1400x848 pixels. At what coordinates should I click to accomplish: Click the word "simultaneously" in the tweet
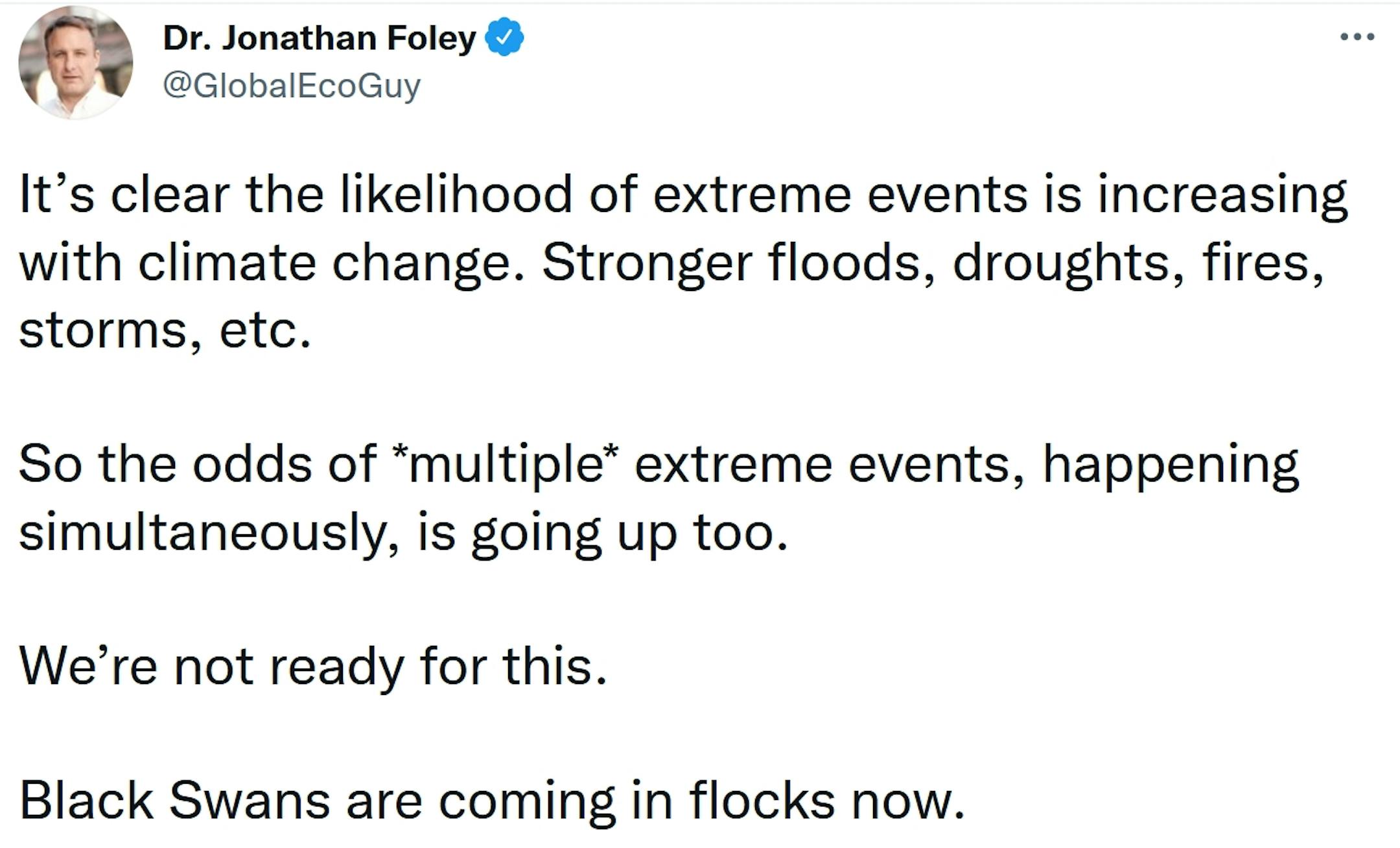point(202,533)
